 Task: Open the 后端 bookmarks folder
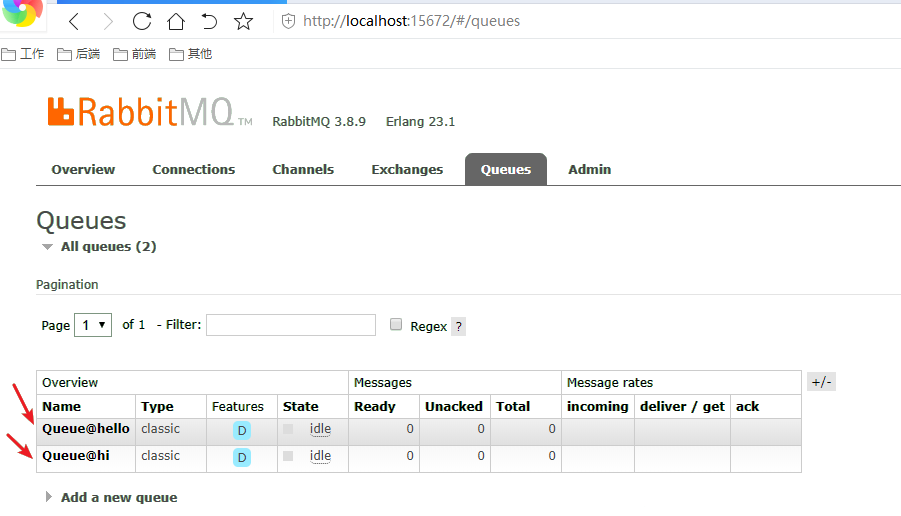coord(79,54)
